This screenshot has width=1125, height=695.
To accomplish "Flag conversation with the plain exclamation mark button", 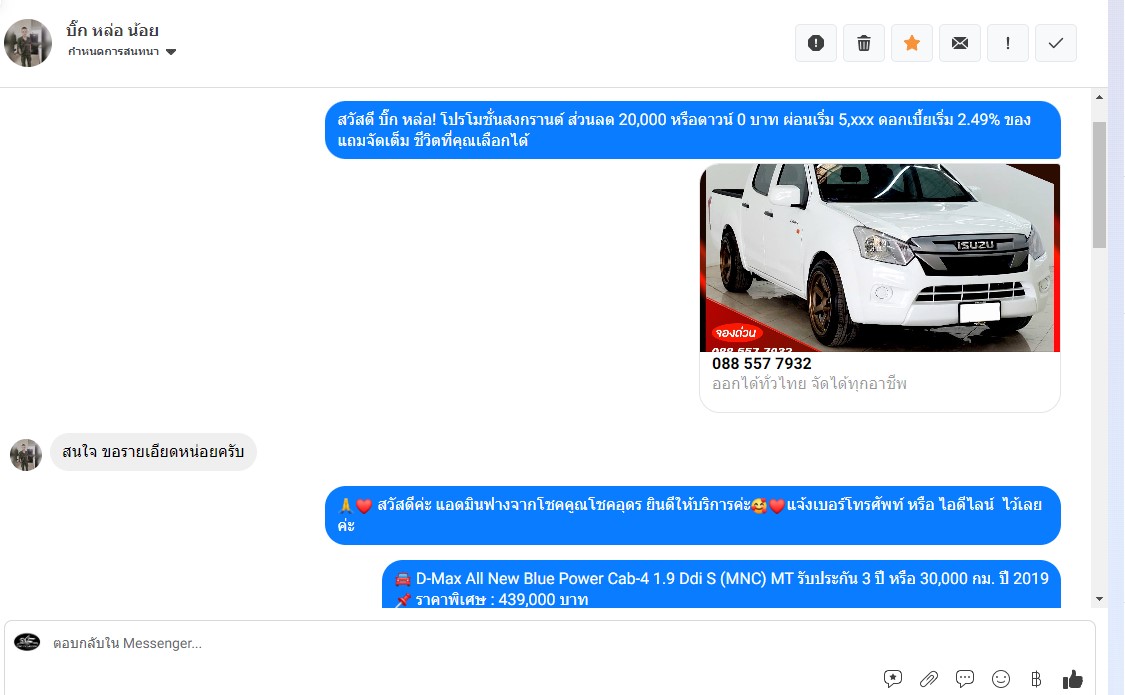I will coord(1008,43).
